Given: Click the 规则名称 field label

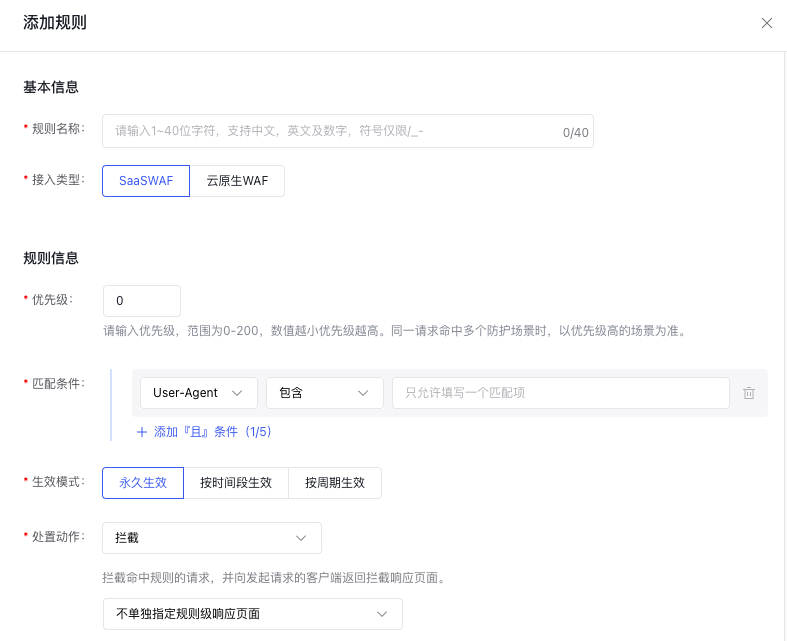Looking at the screenshot, I should pyautogui.click(x=58, y=129).
